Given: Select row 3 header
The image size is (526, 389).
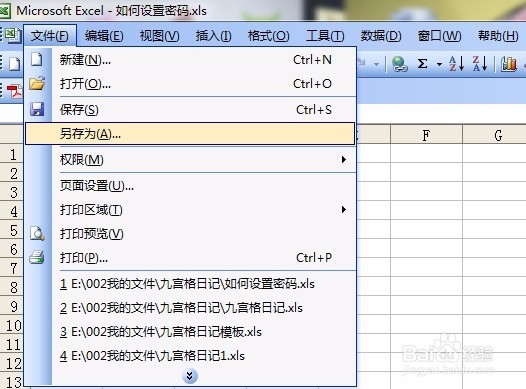Looking at the screenshot, I should click(x=12, y=192).
